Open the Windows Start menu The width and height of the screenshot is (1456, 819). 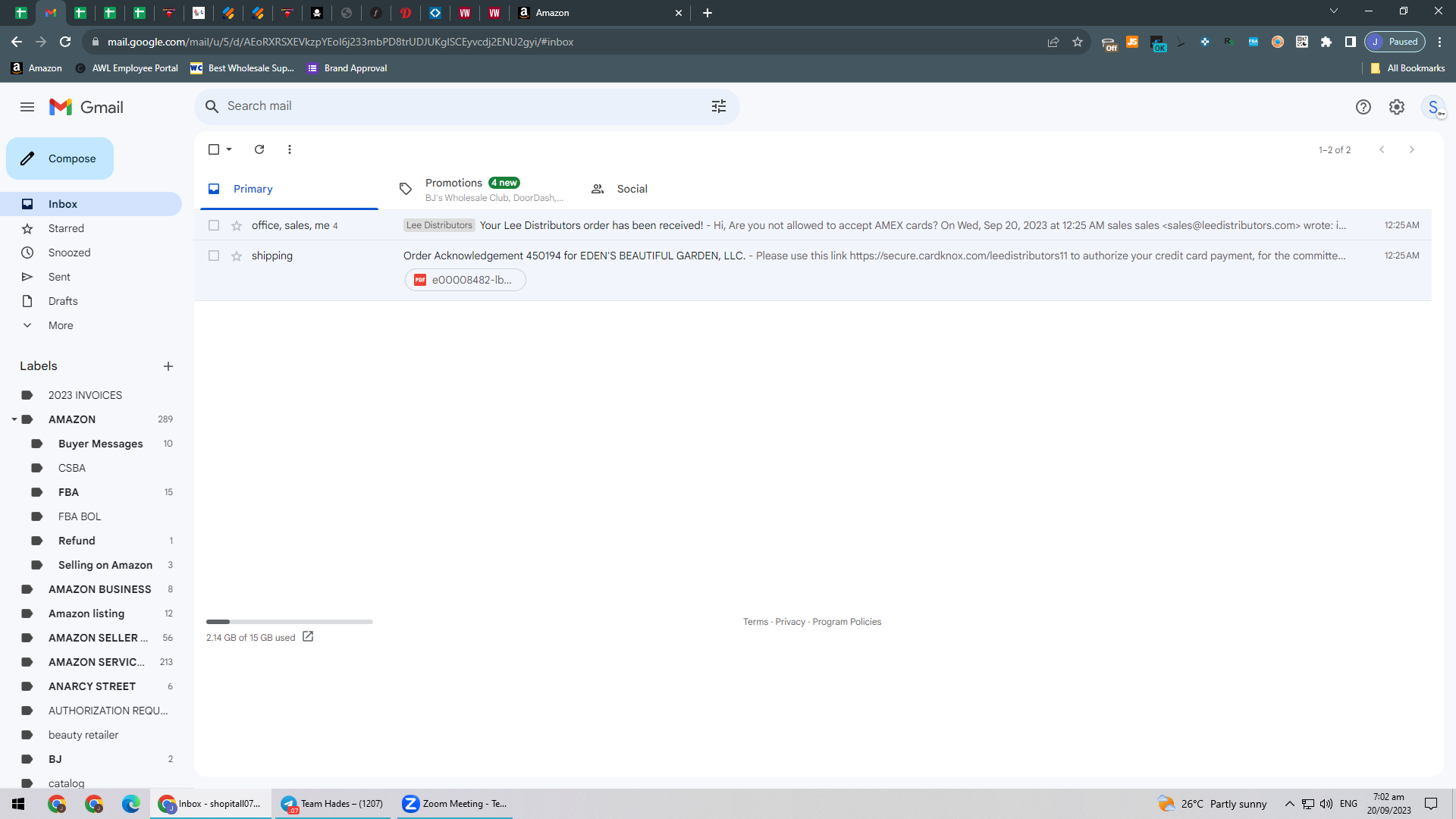tap(18, 804)
